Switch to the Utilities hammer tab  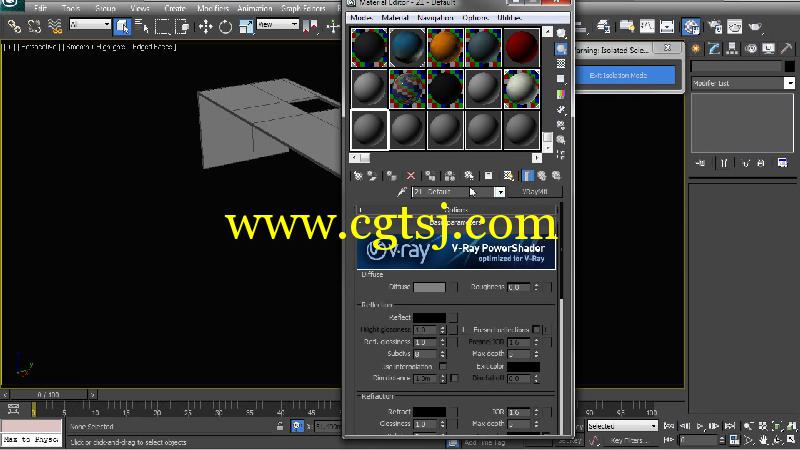click(x=787, y=48)
